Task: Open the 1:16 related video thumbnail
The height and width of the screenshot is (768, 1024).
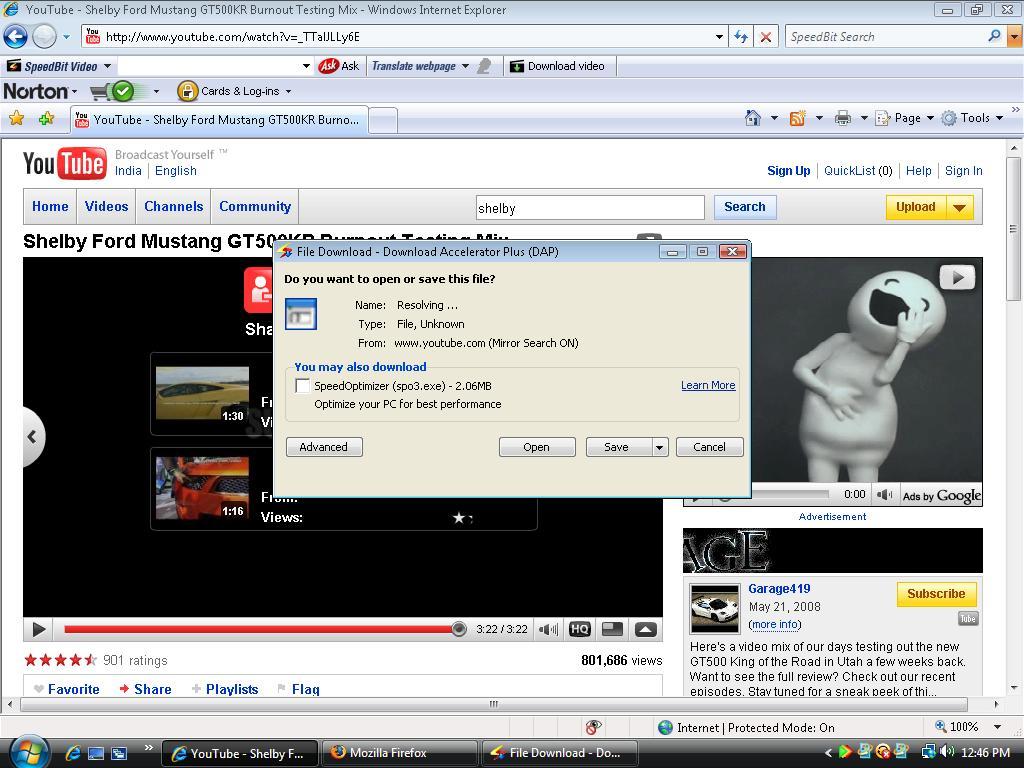Action: [x=202, y=488]
